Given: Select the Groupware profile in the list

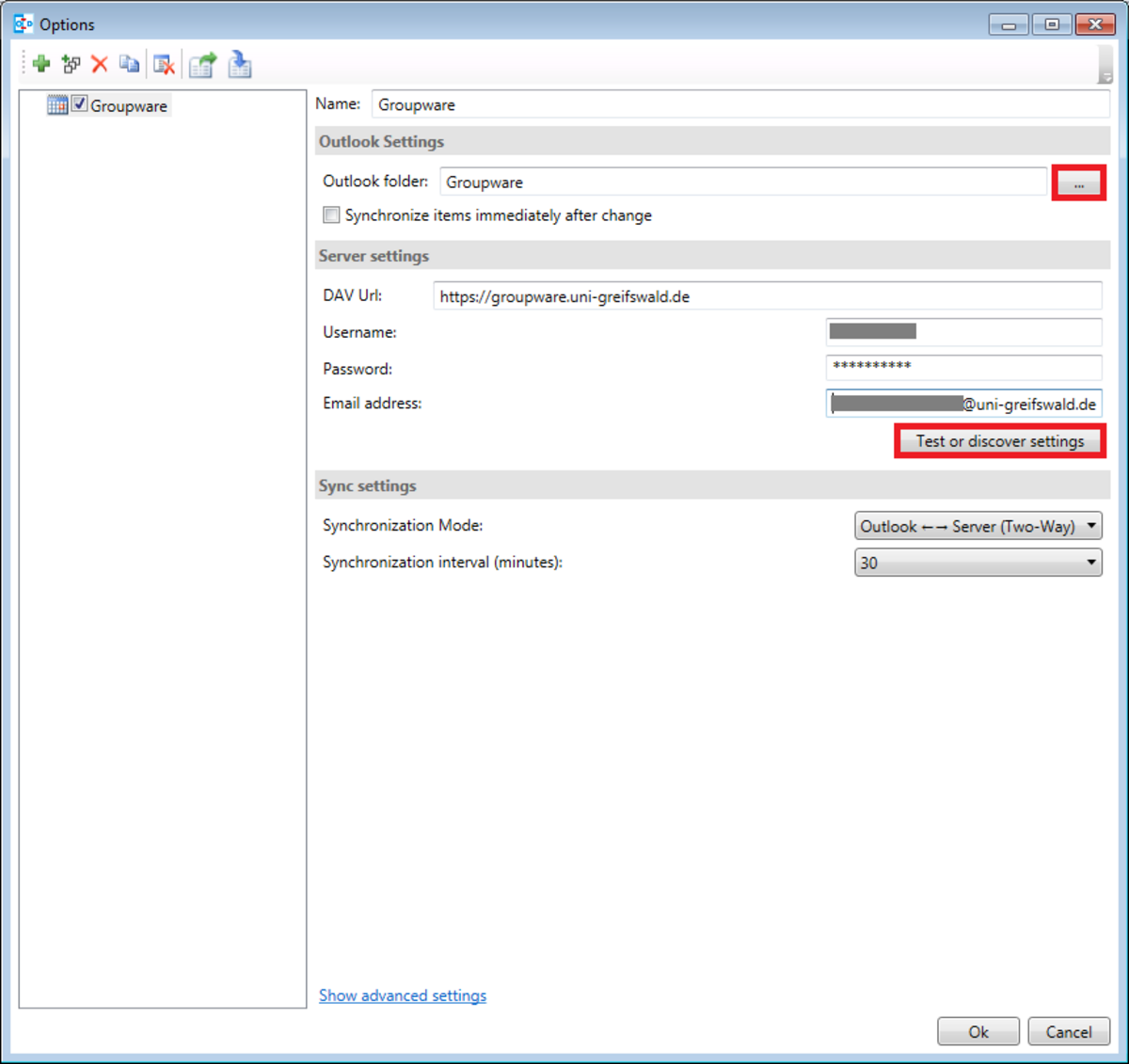Looking at the screenshot, I should 129,106.
